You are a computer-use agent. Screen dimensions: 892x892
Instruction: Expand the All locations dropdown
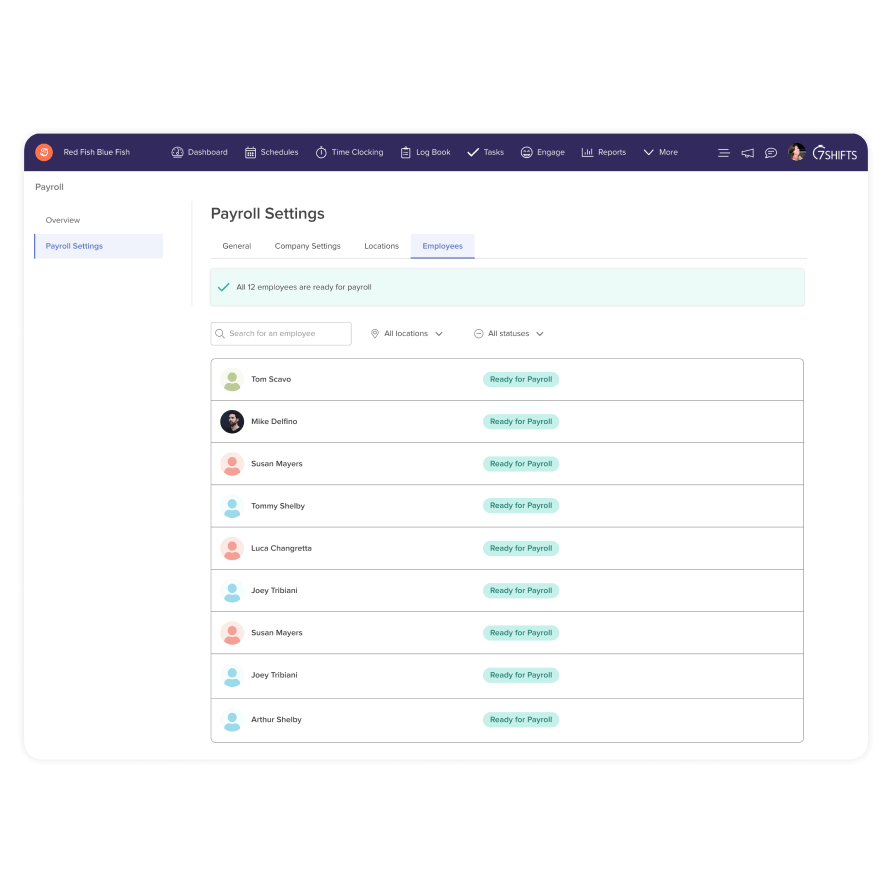click(x=405, y=333)
